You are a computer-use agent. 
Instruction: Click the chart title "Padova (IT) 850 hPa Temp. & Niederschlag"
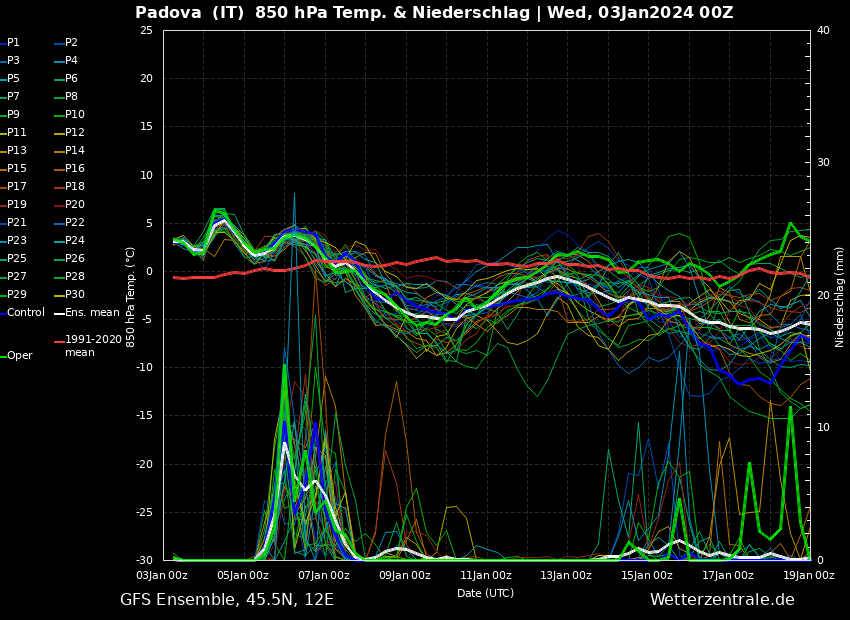click(332, 12)
